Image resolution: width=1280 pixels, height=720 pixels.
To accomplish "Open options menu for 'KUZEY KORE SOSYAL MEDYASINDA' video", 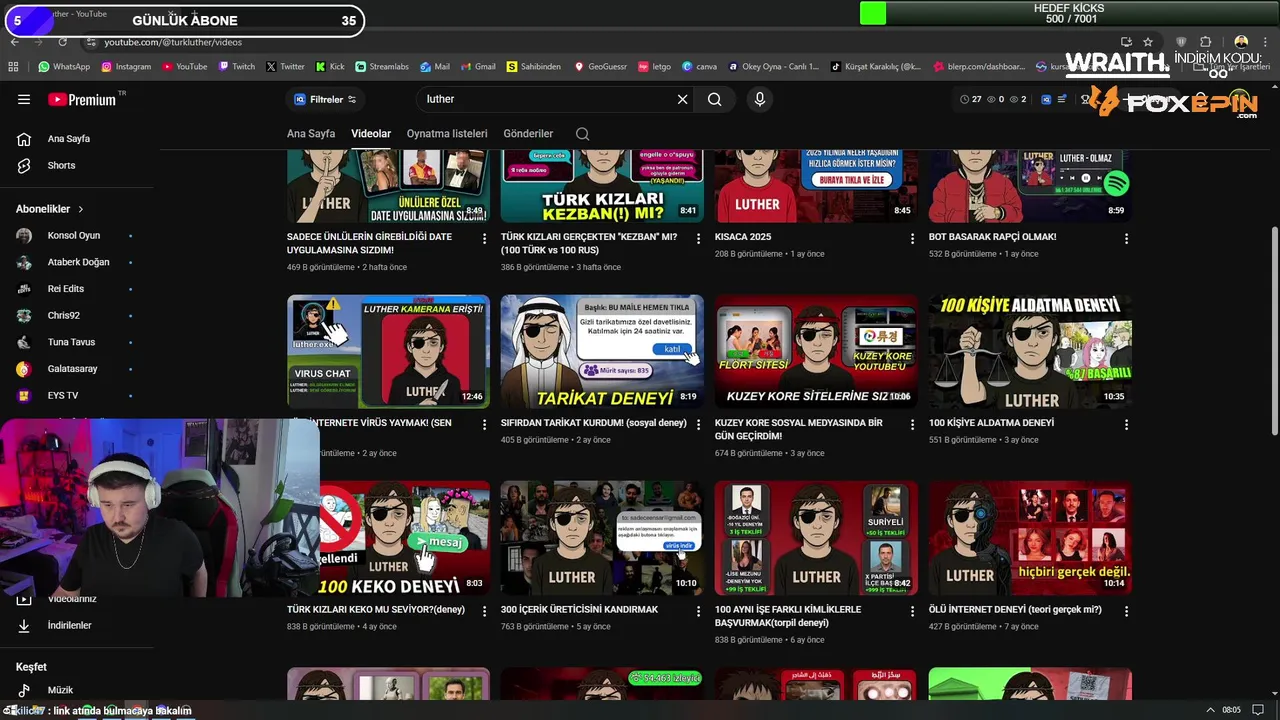I will coord(912,425).
